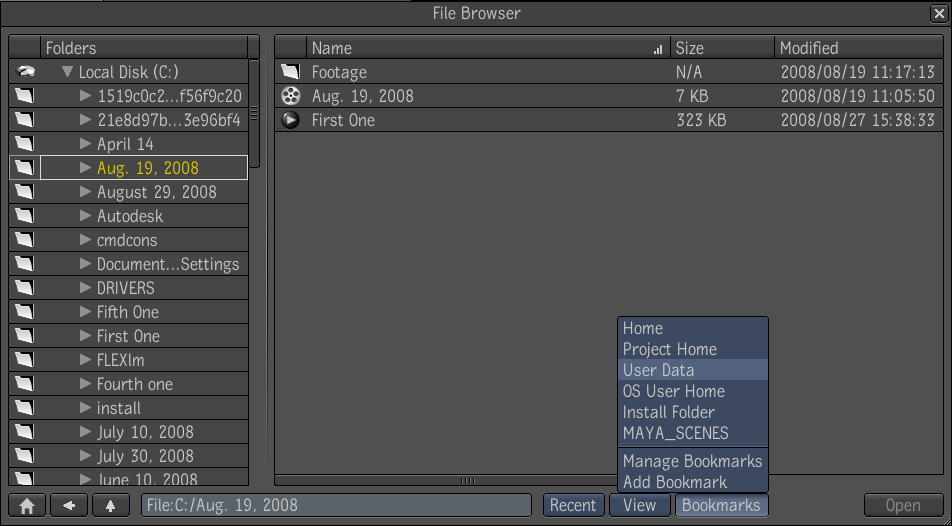The image size is (952, 526).
Task: Click the file list horizontal scrollbar handle
Action: click(x=468, y=480)
